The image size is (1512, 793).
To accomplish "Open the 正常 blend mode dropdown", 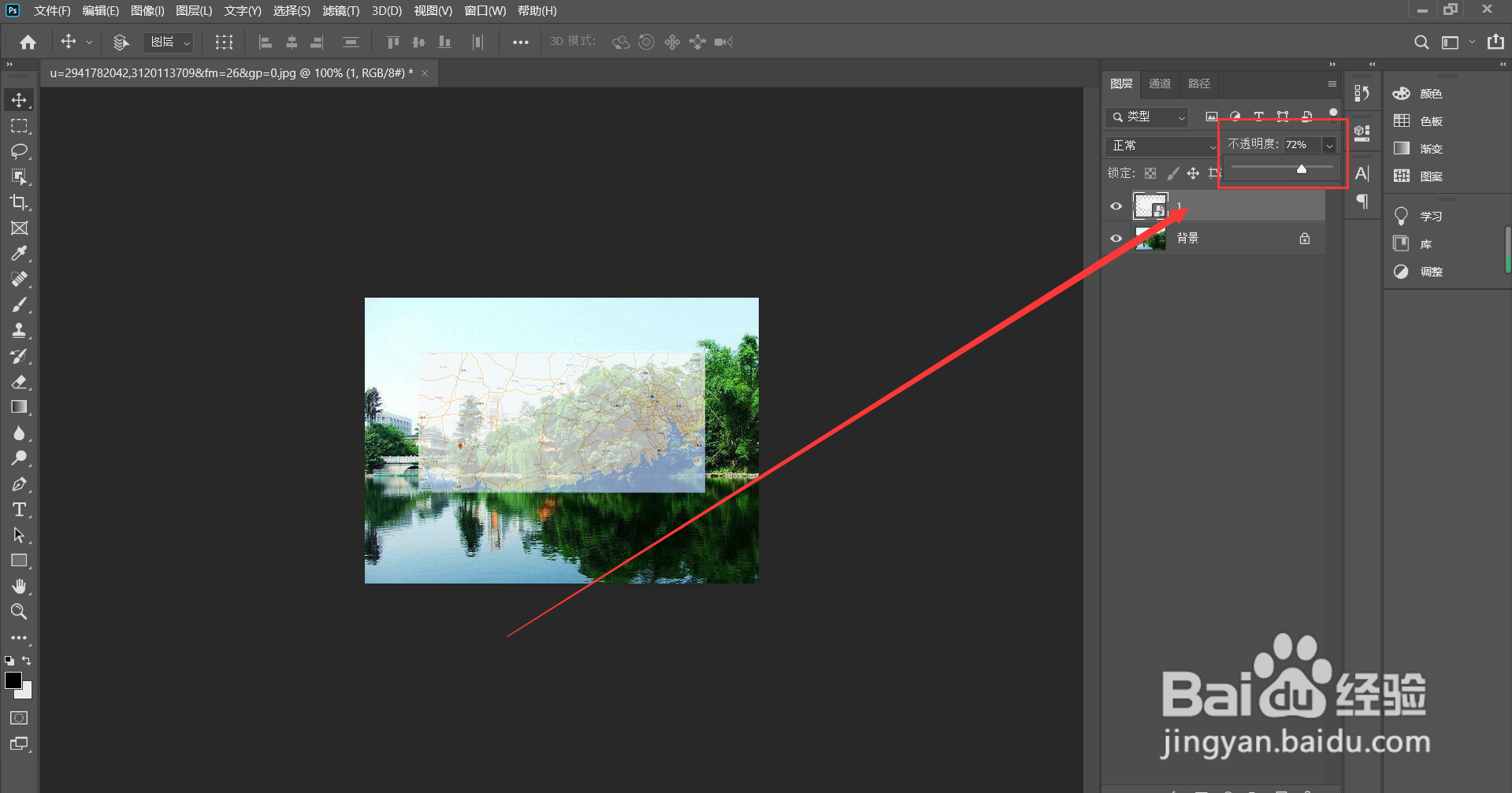I will 1161,146.
